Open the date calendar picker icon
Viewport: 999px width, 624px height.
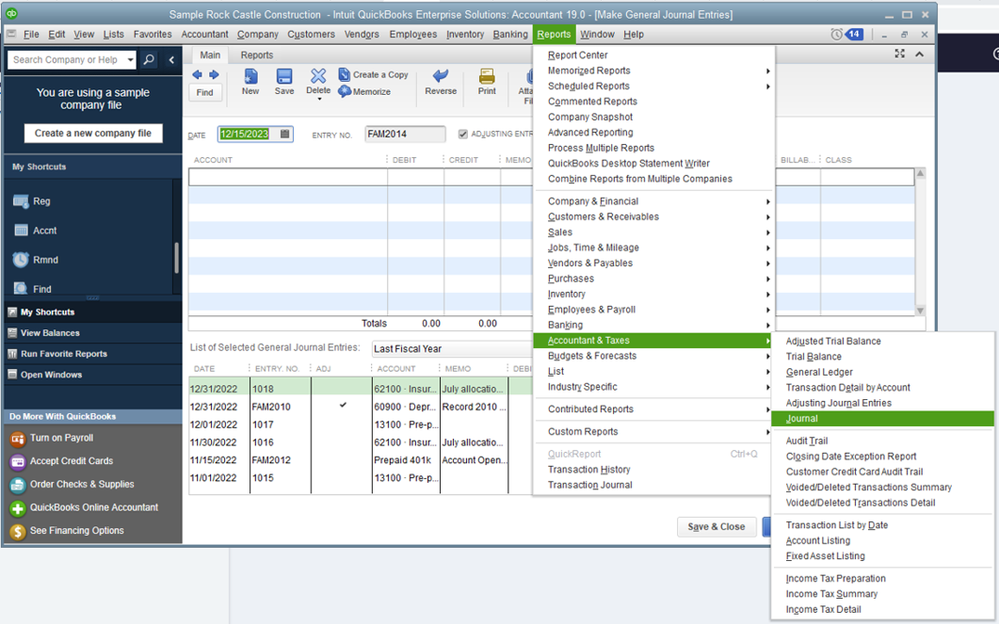[284, 134]
